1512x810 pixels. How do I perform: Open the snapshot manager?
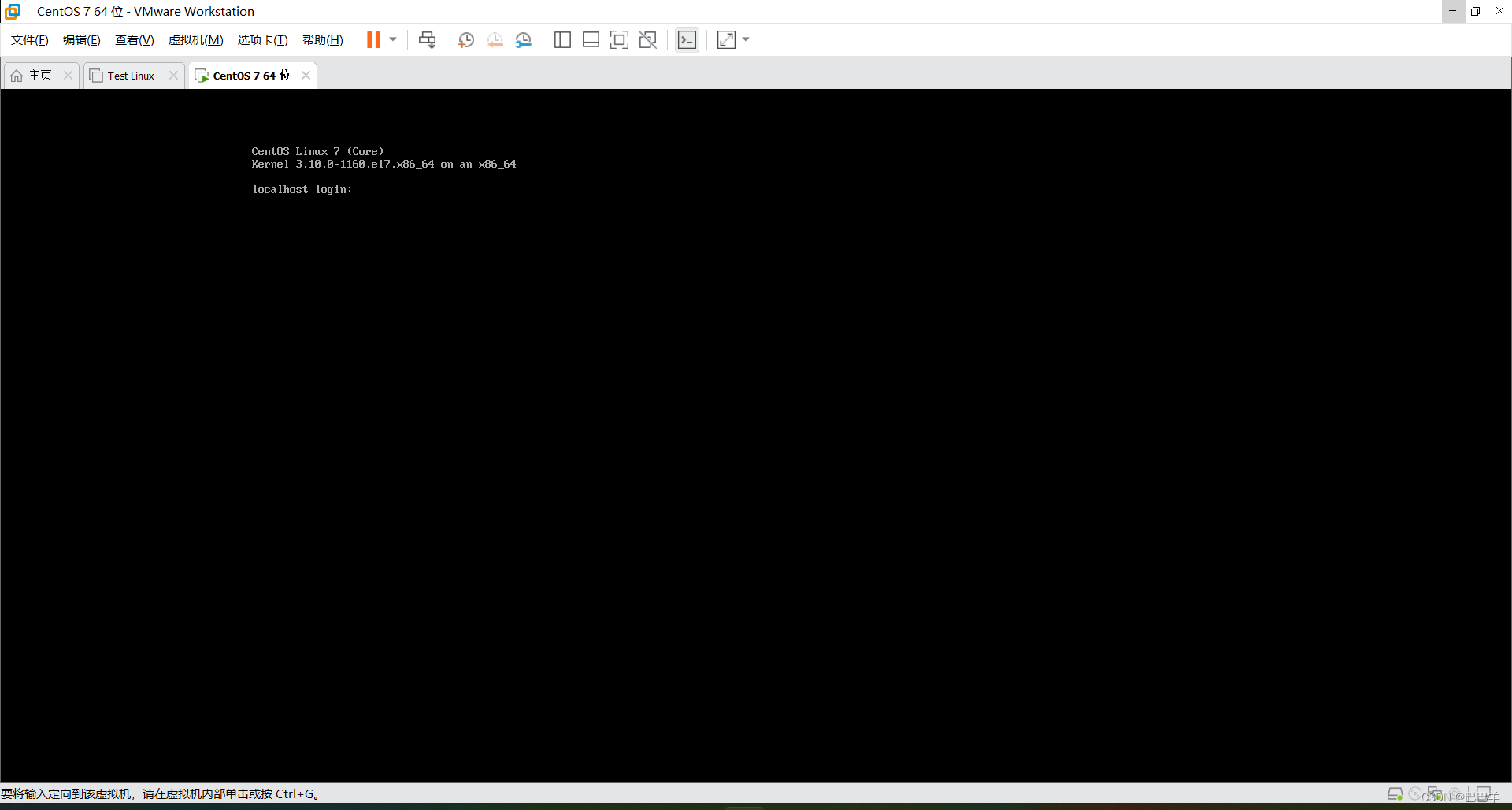click(x=524, y=39)
